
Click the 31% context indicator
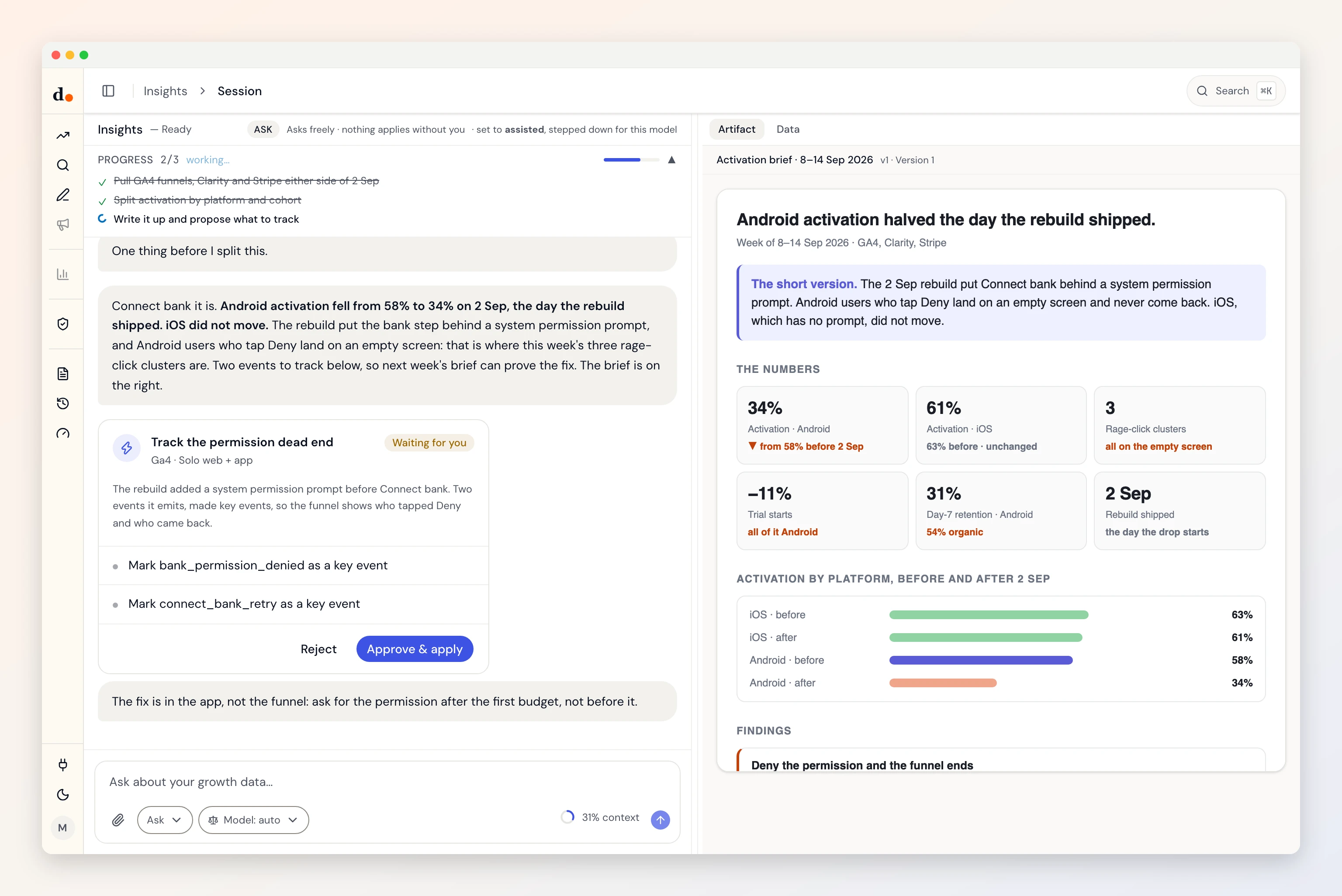(600, 817)
